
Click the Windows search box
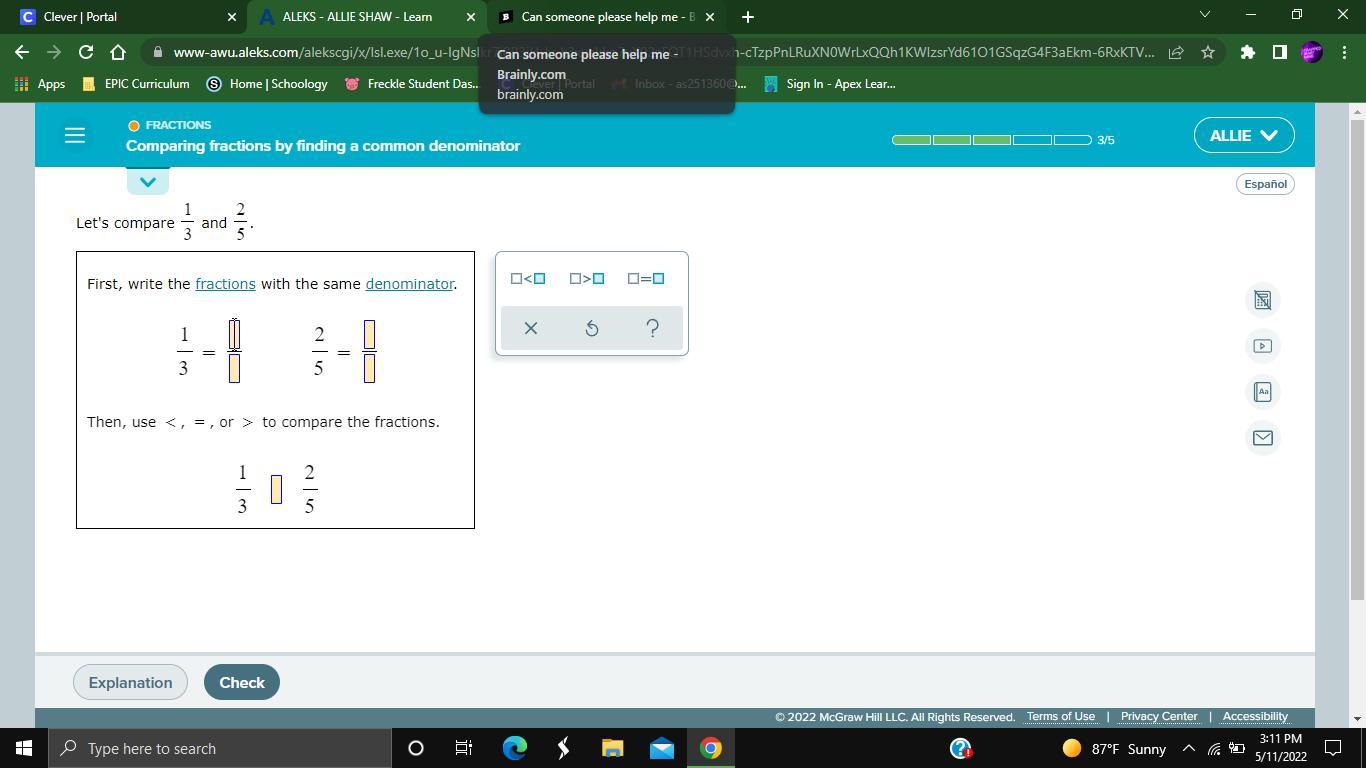point(219,748)
